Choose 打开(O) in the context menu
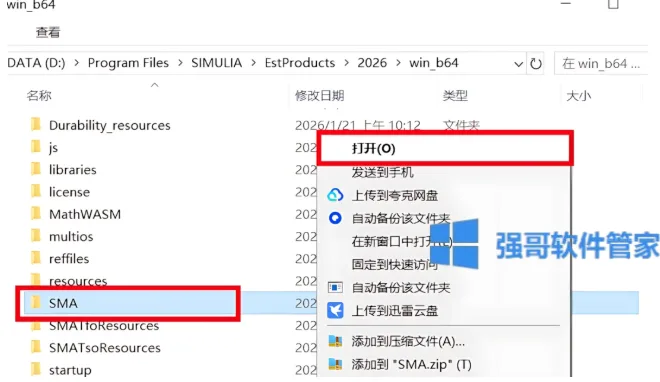Screen dimensions: 660x382 [x=444, y=148]
